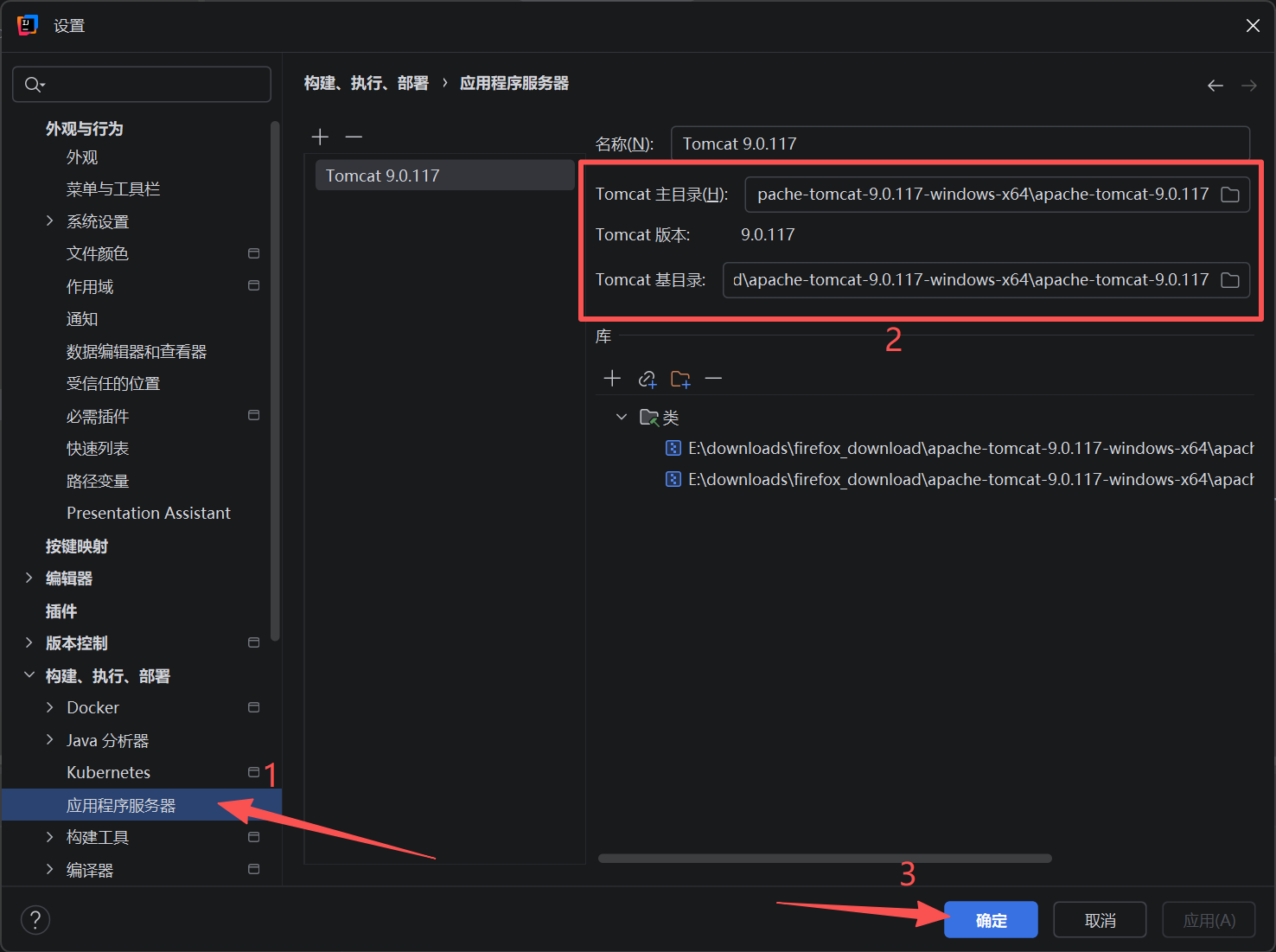
Task: Click project-level marker beside 版本控制
Action: coord(254,642)
